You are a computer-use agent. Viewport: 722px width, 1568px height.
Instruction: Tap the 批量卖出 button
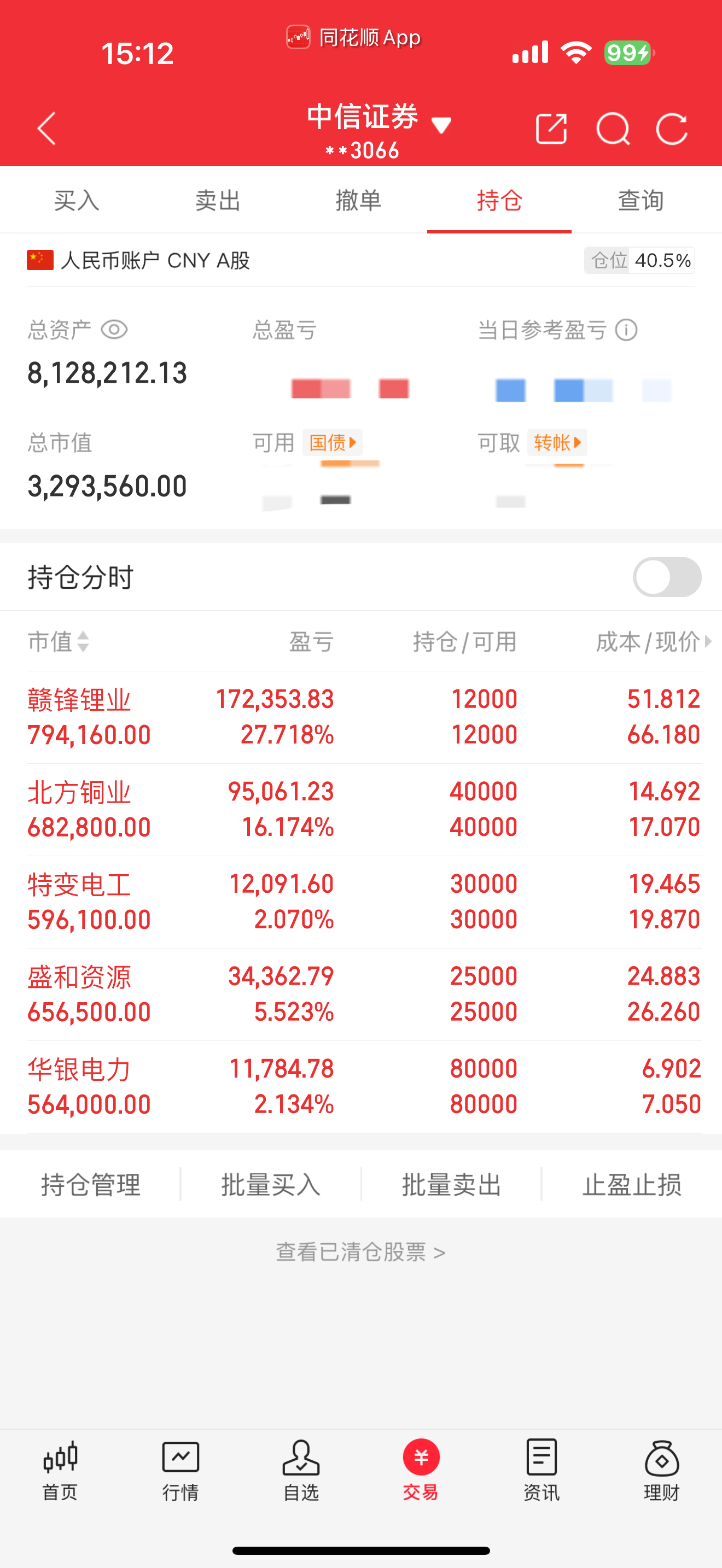451,1185
